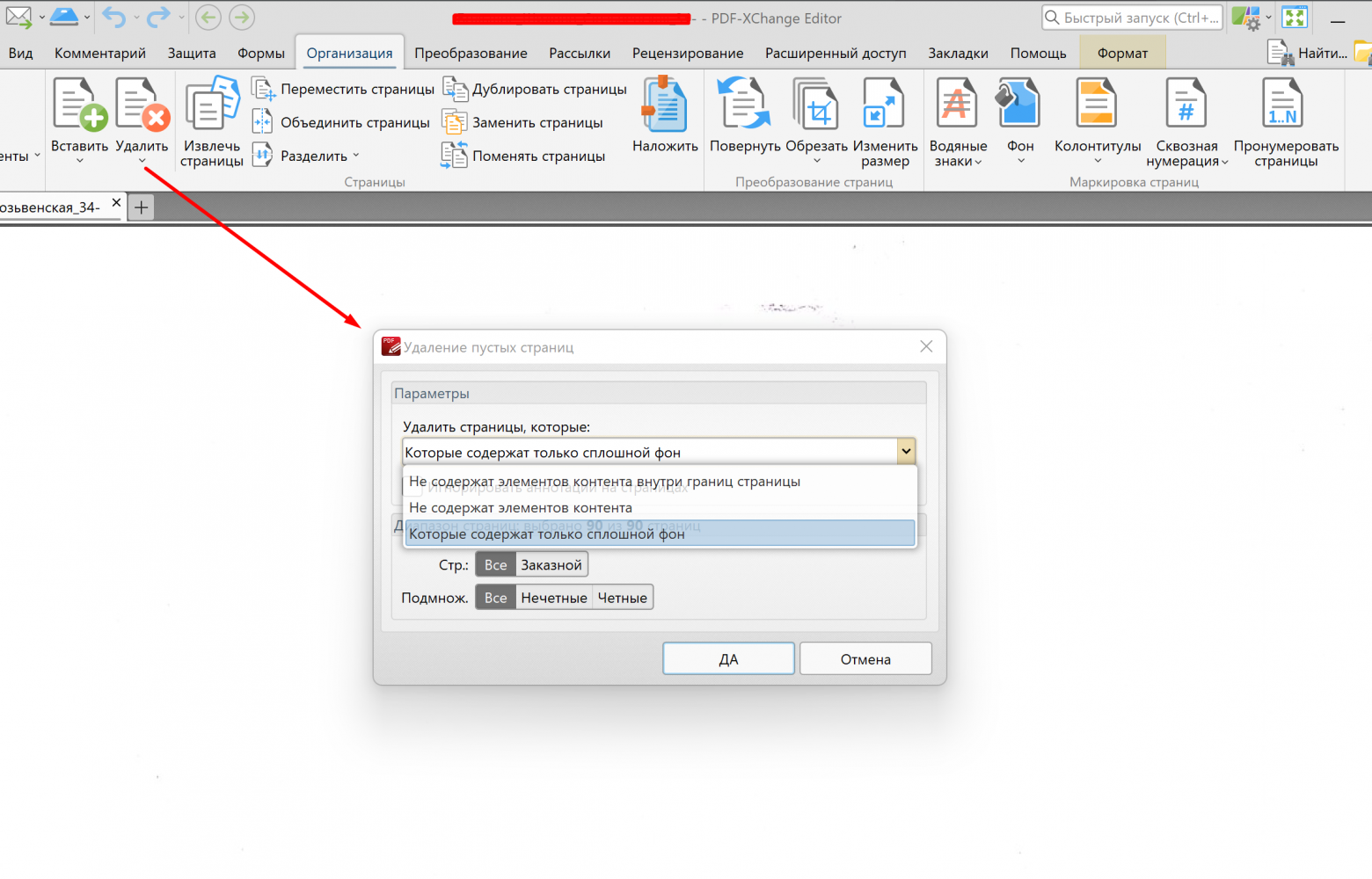Select option Не содержат элементов контента внутри границ

(x=660, y=482)
